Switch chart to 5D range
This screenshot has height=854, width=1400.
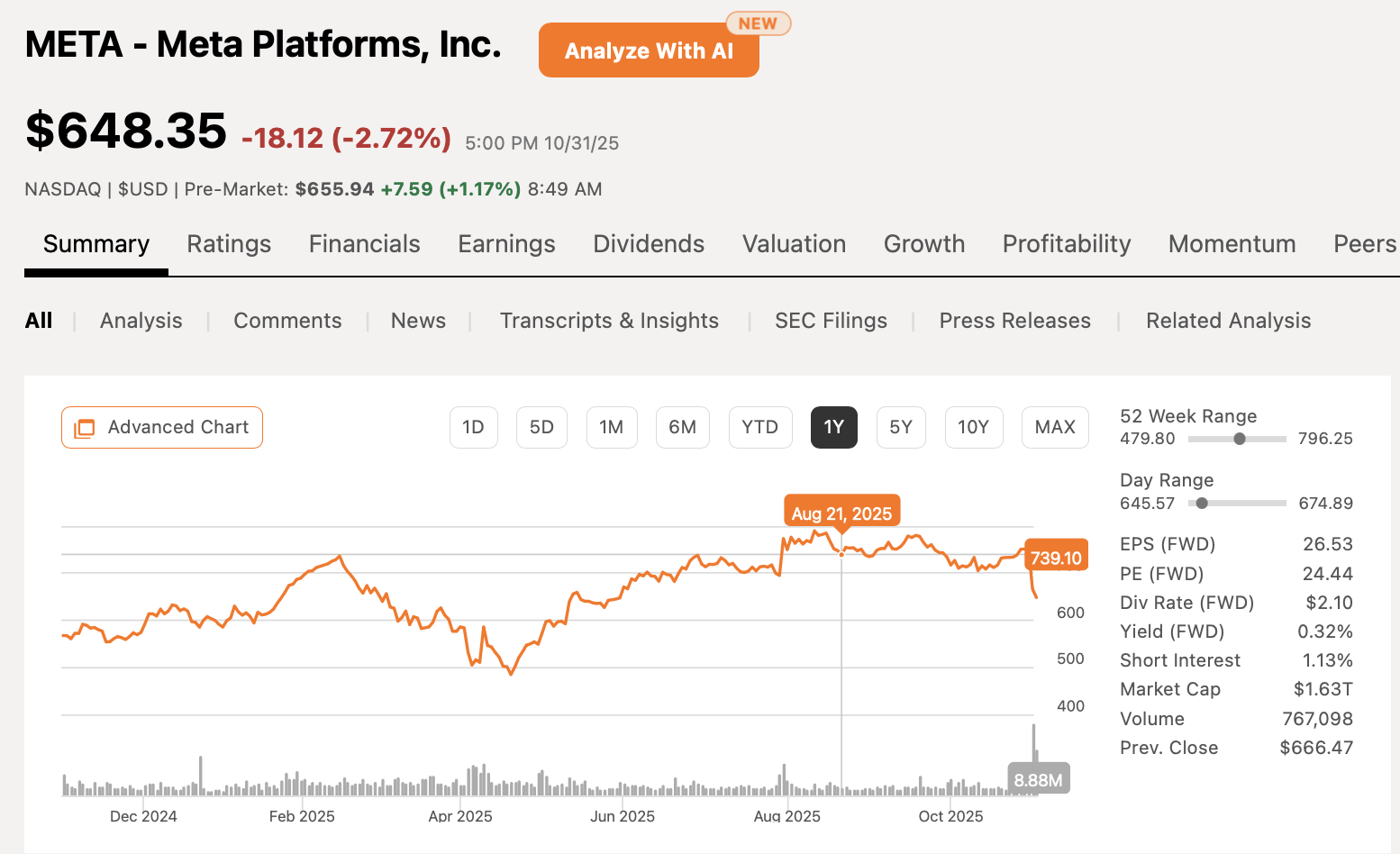541,427
